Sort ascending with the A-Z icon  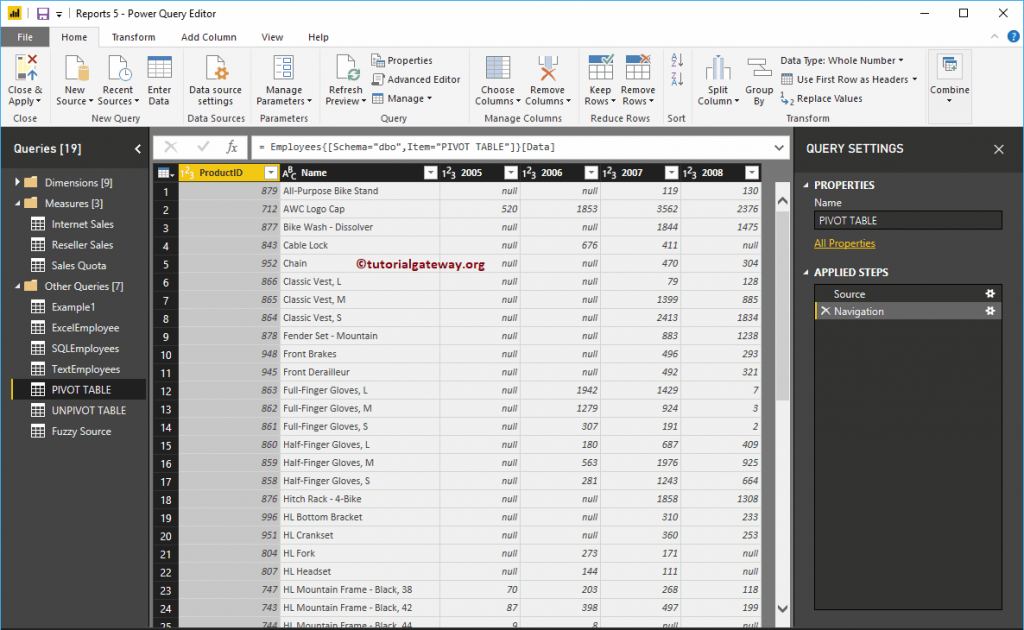677,61
